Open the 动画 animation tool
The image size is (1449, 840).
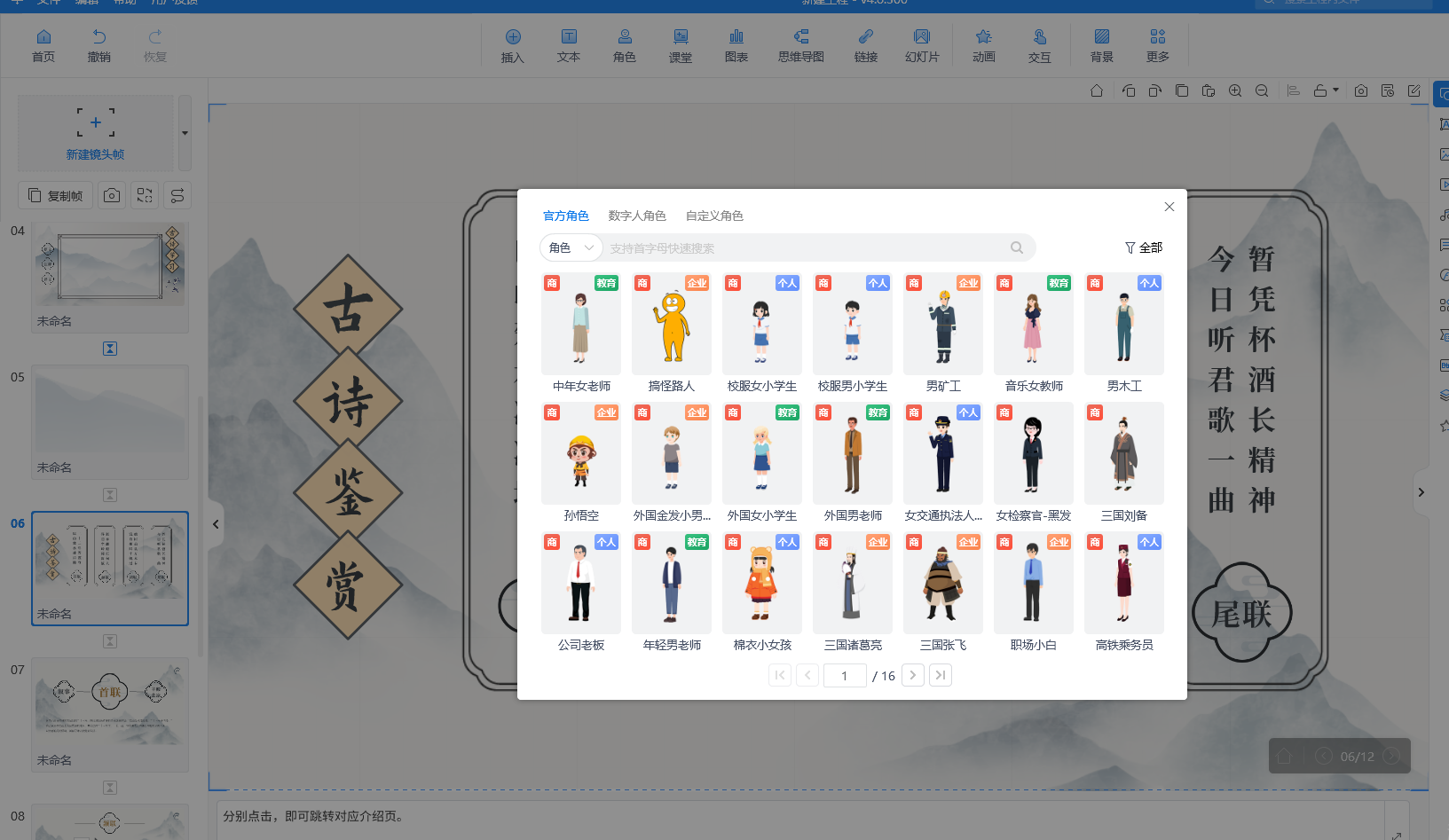[x=984, y=45]
